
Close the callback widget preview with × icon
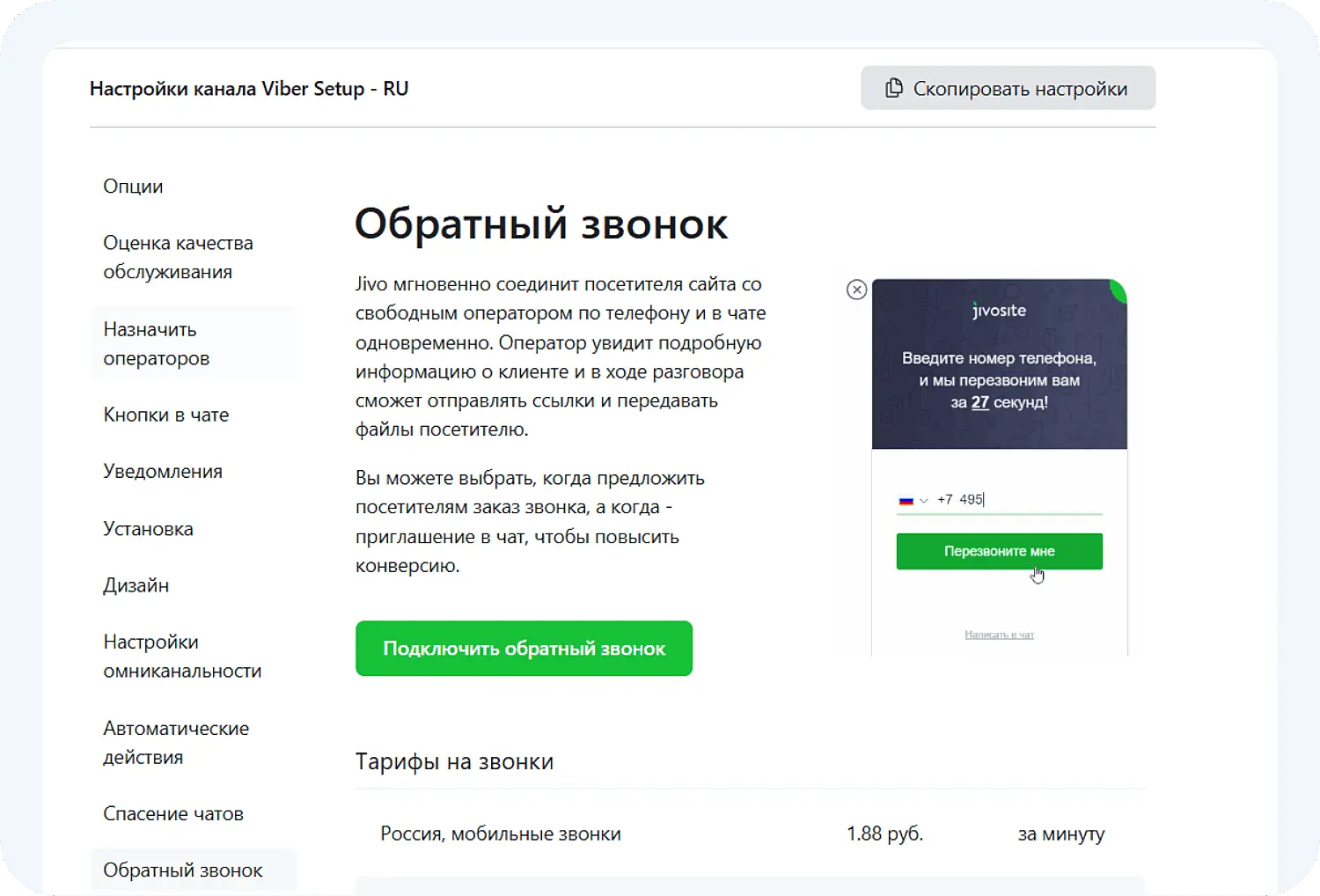pos(857,289)
